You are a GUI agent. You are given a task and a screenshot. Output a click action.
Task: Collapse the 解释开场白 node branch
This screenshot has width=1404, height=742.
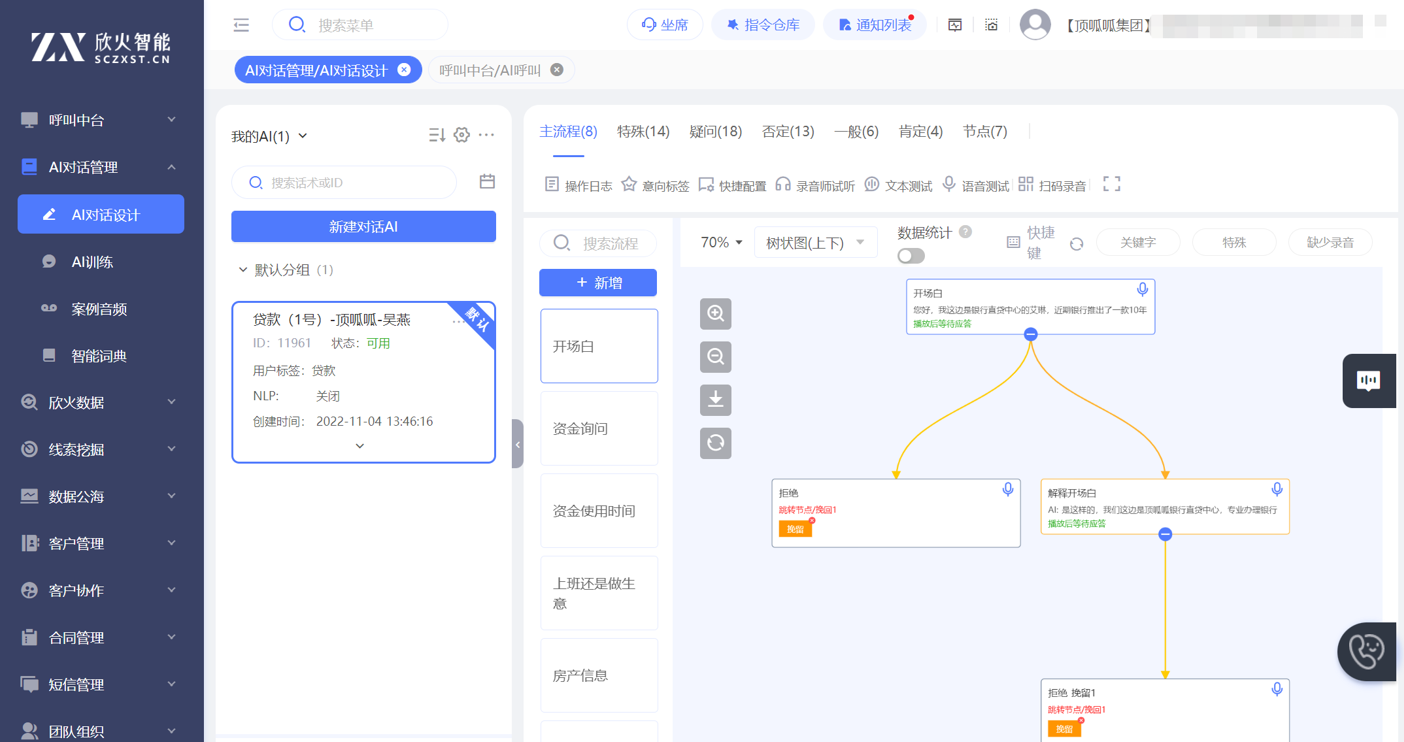(x=1165, y=534)
